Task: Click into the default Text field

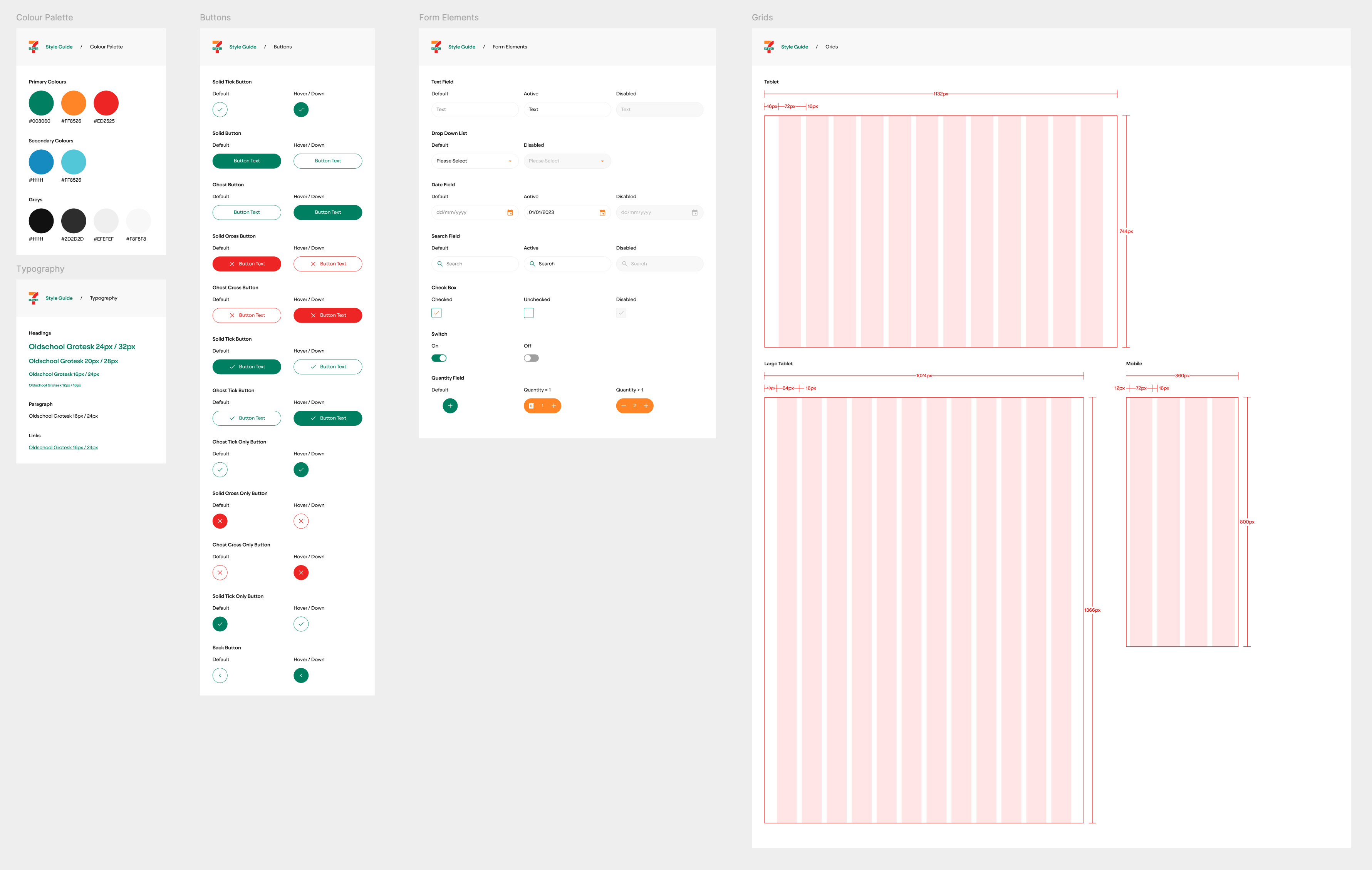Action: pyautogui.click(x=474, y=109)
